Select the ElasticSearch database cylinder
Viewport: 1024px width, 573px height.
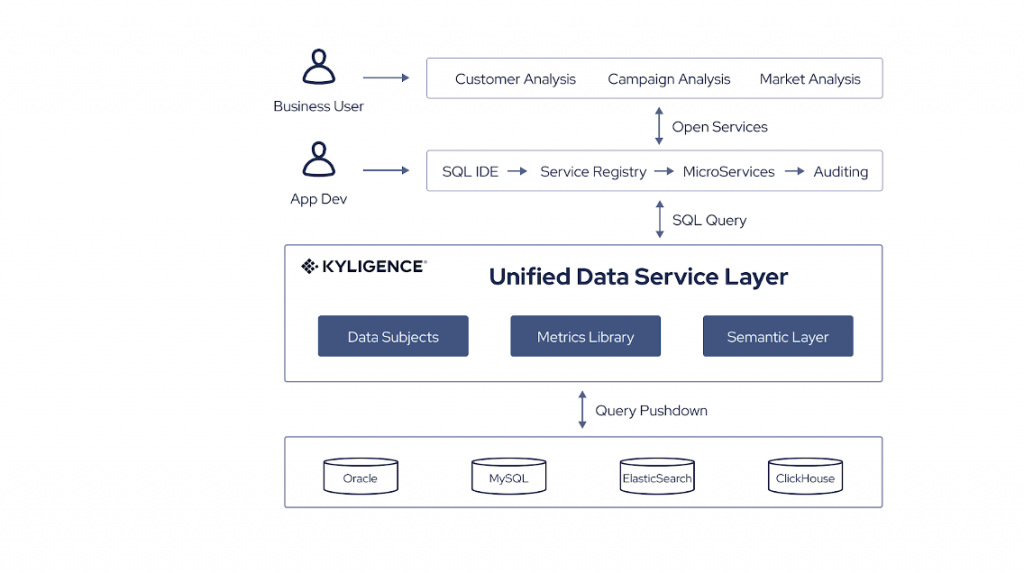[x=657, y=476]
